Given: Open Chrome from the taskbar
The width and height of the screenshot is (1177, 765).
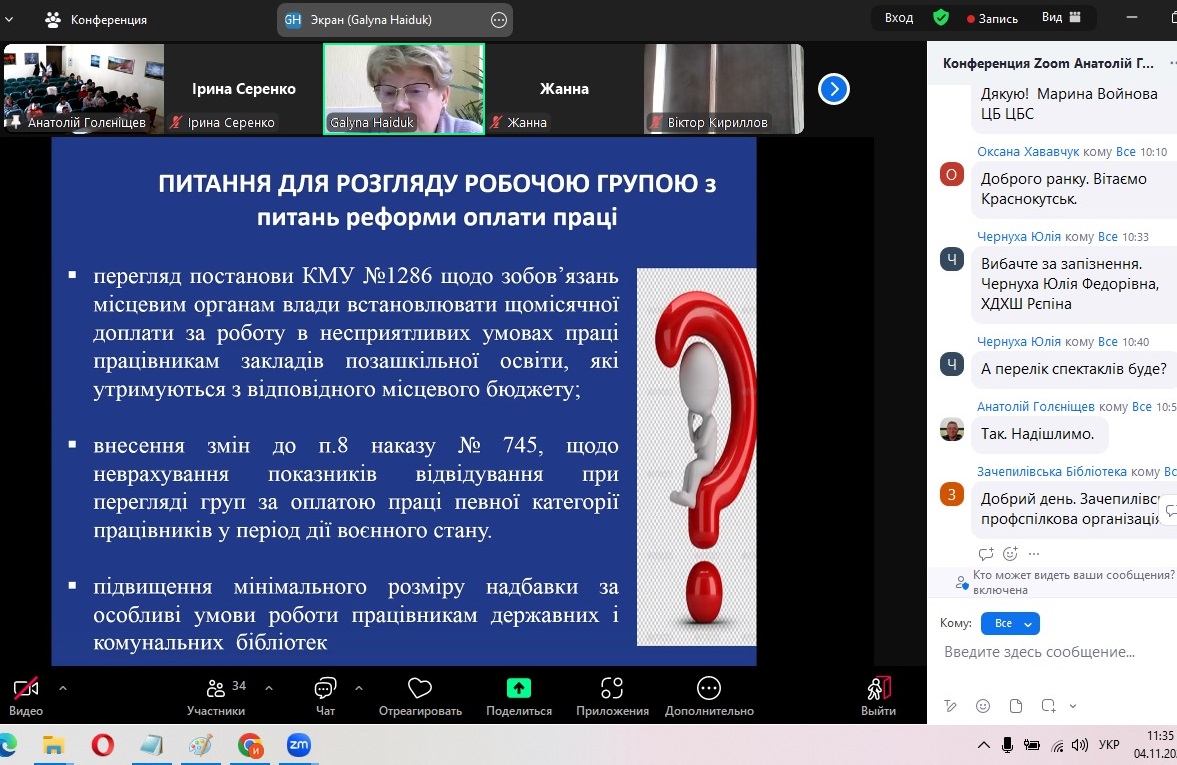Looking at the screenshot, I should (x=250, y=745).
